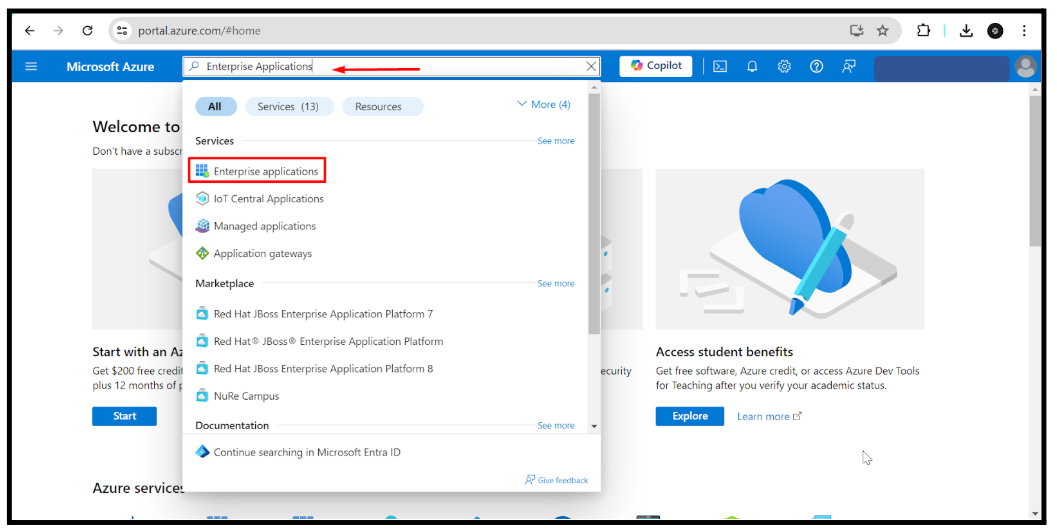Click the Microsoft Azure home title
The image size is (1057, 532).
(x=110, y=67)
